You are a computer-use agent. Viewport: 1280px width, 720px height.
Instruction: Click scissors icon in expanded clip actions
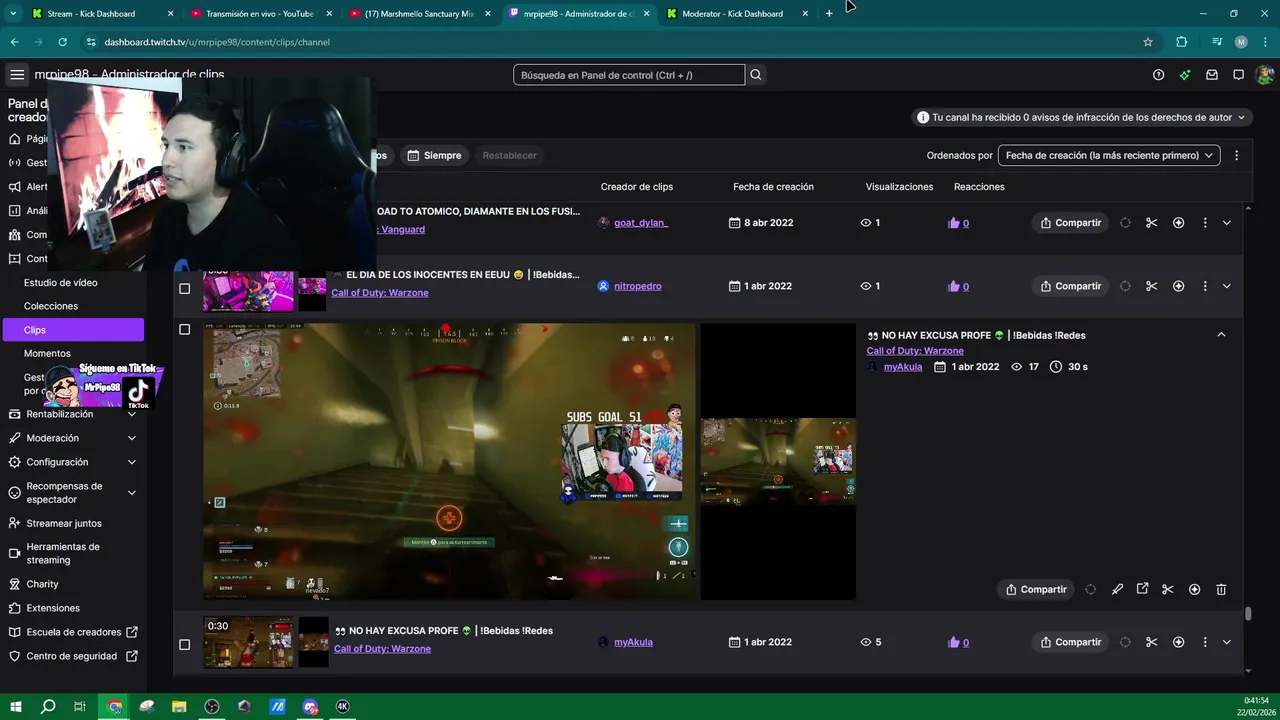[x=1168, y=590]
